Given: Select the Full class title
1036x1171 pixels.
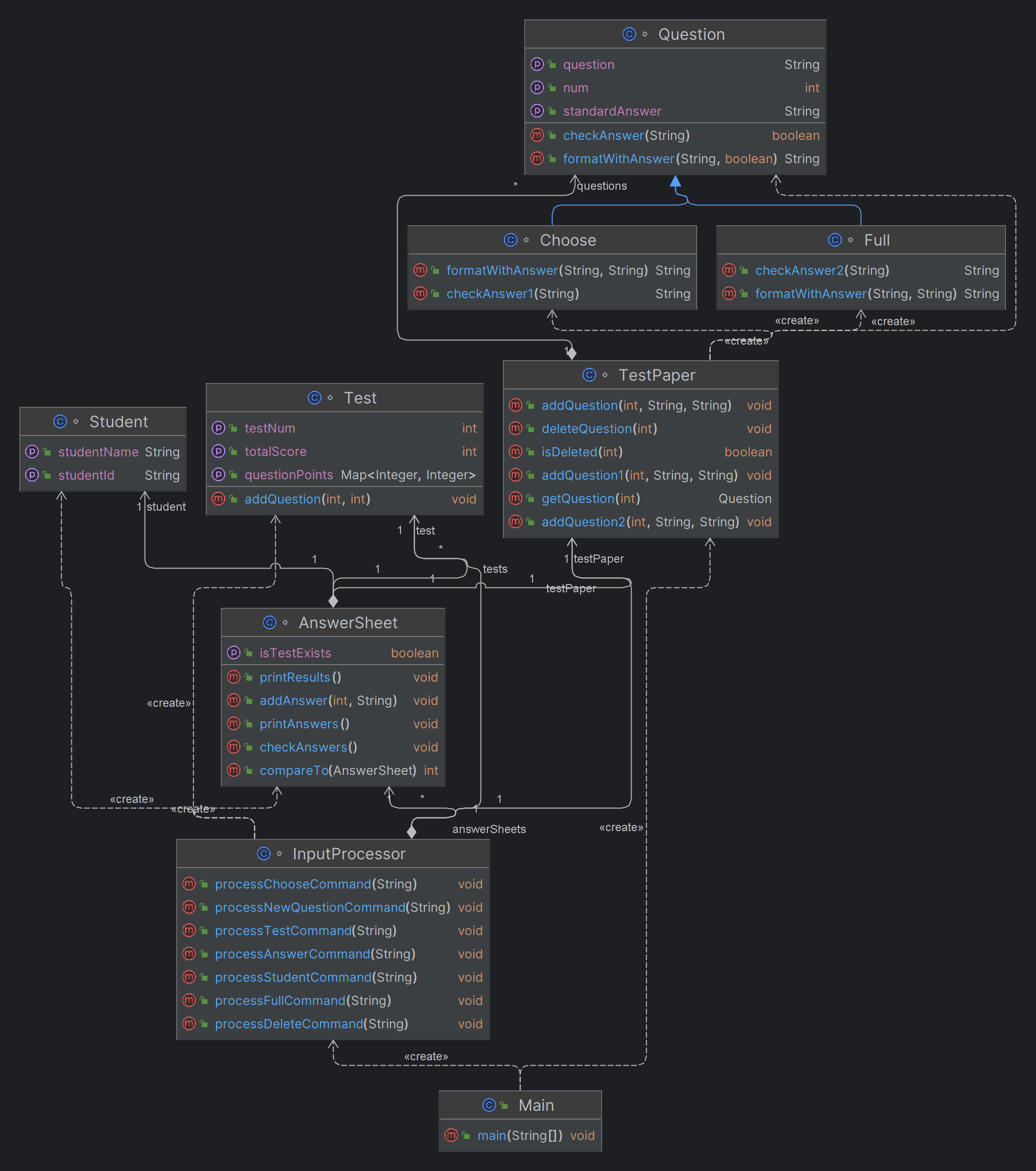Looking at the screenshot, I should pyautogui.click(x=877, y=240).
